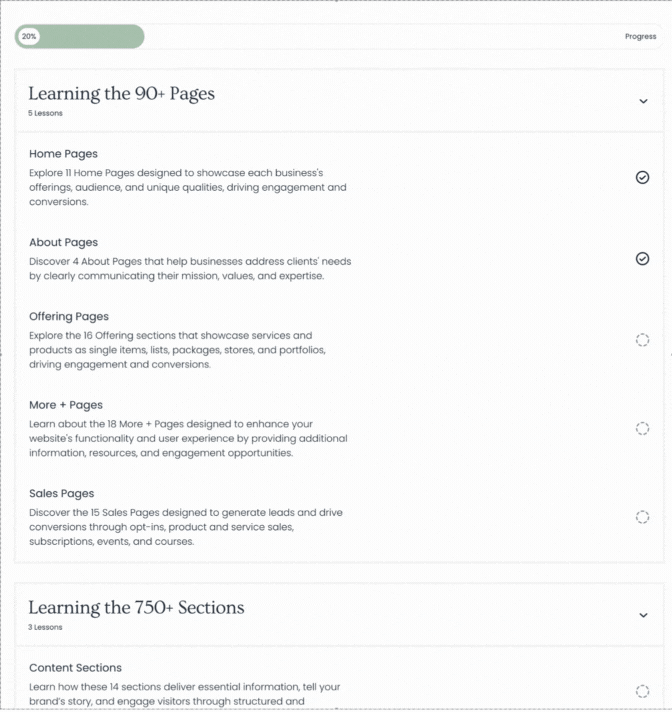Viewport: 672px width, 712px height.
Task: Mark Offering Pages lesson as complete
Action: point(642,340)
